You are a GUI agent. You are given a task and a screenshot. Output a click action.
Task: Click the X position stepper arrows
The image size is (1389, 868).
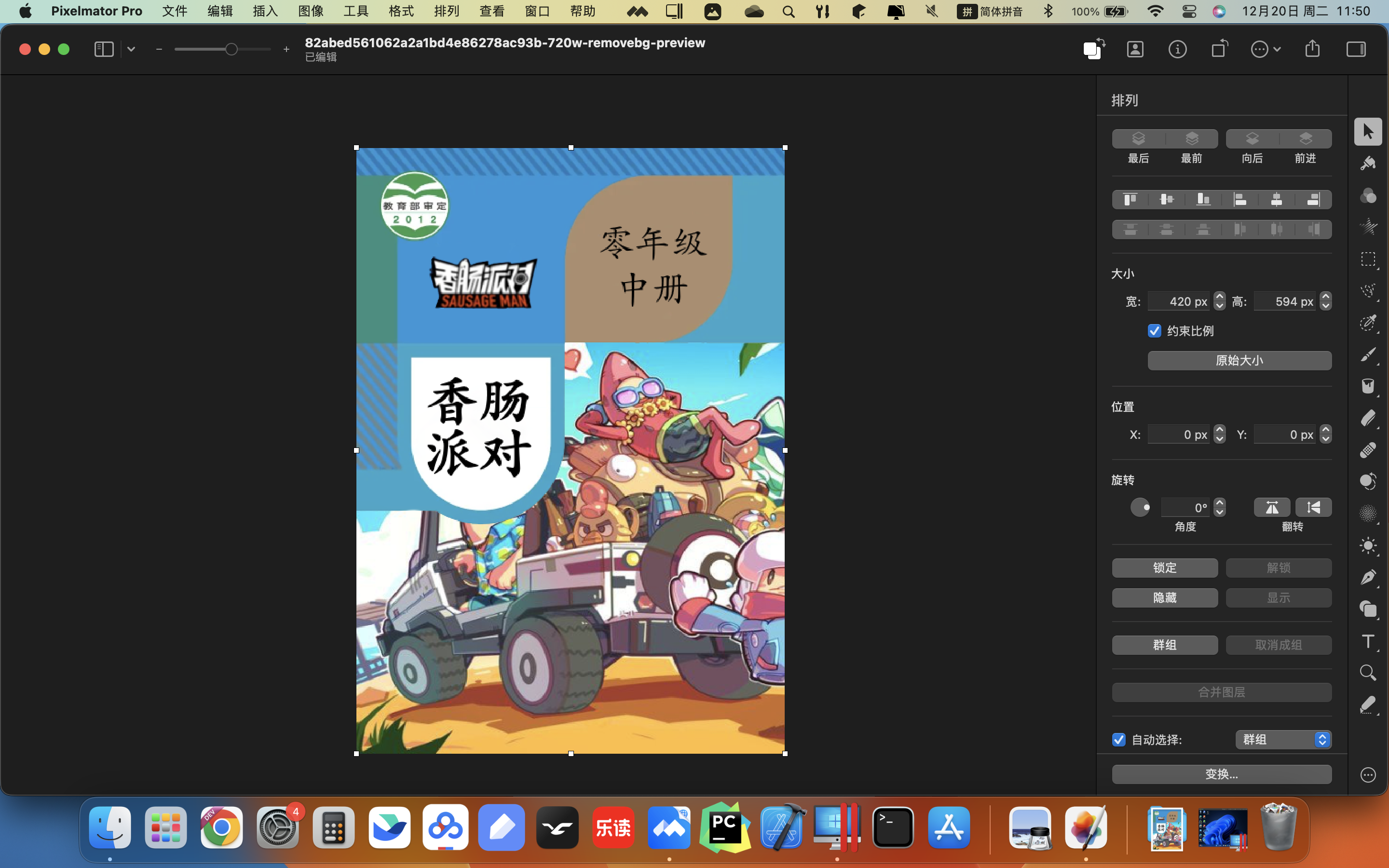(x=1220, y=434)
